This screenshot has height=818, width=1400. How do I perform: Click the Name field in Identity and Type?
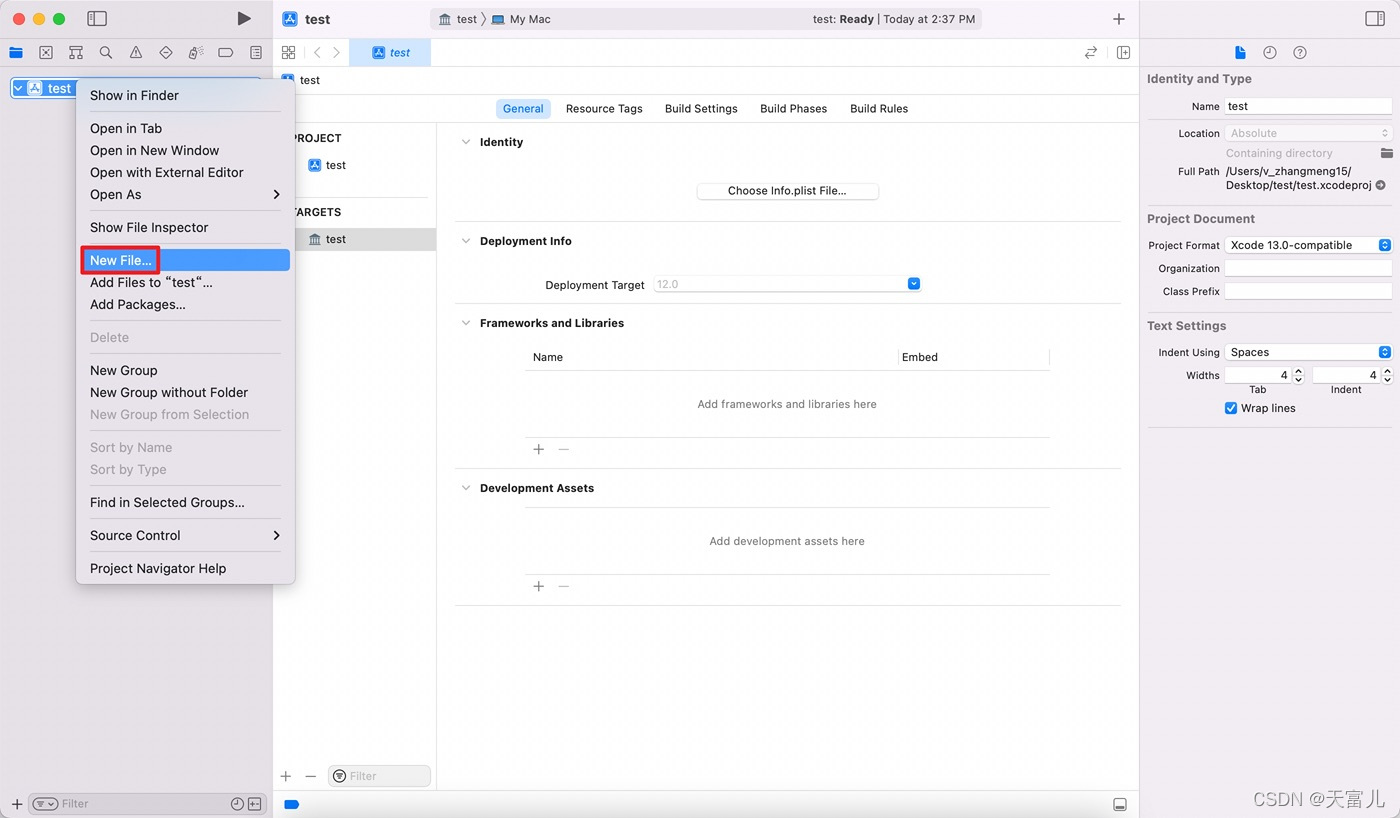point(1308,106)
